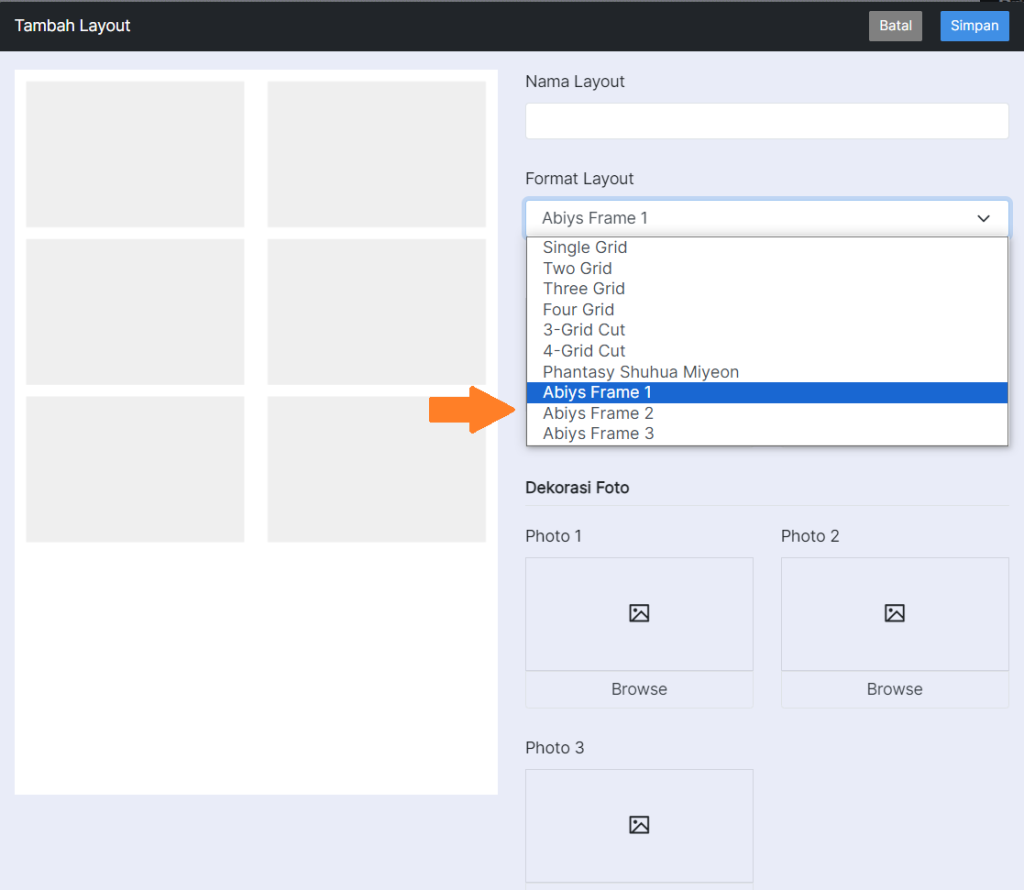The image size is (1024, 890).
Task: Select the highlighted Abiys Frame 1 option
Action: (x=767, y=392)
